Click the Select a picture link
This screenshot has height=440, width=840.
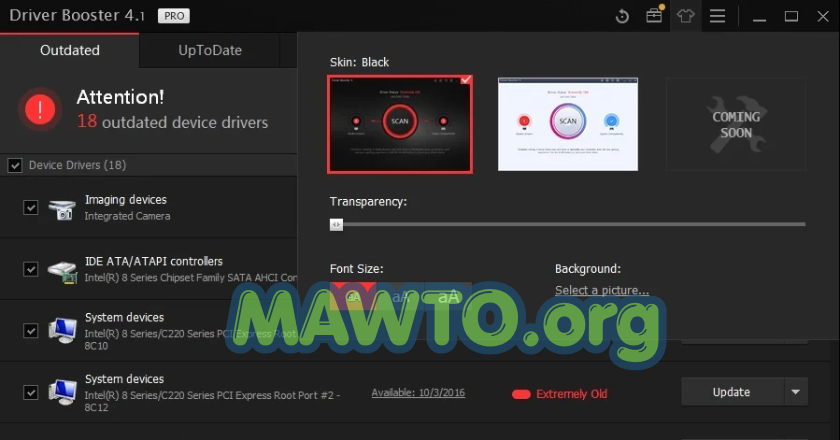602,290
